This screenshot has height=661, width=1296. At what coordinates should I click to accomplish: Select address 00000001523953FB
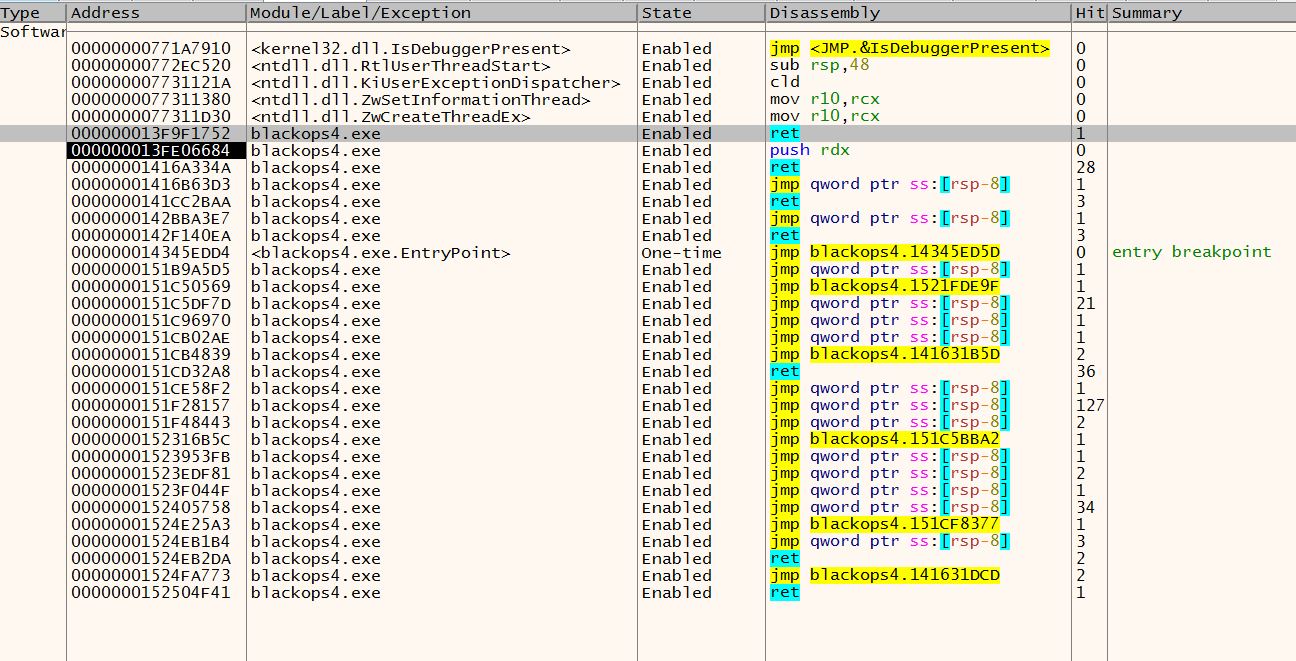point(151,457)
